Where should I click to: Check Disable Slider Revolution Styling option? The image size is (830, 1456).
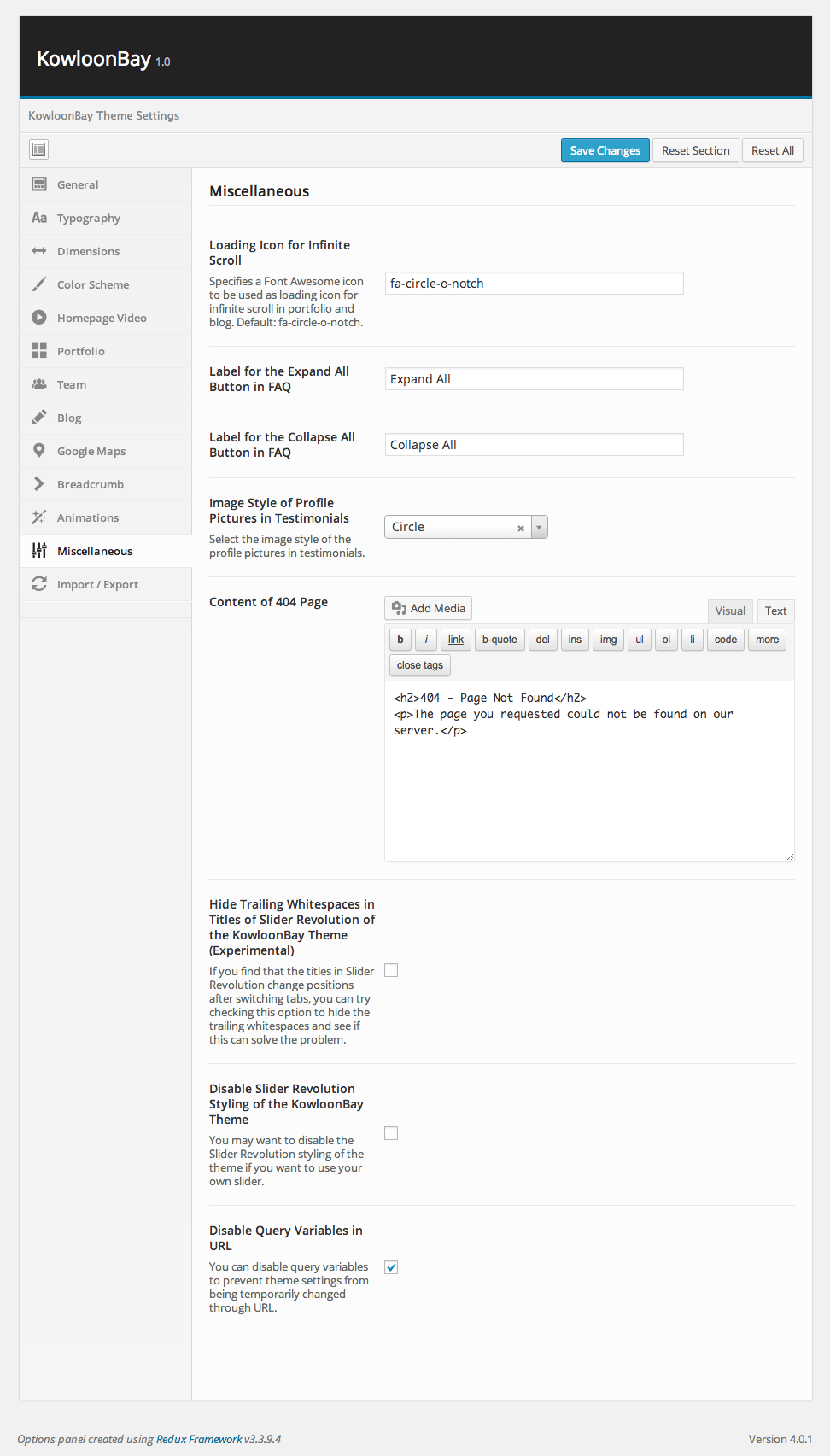tap(391, 1133)
